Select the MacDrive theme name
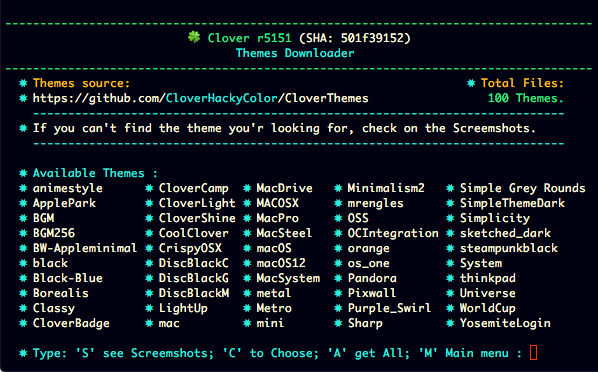 [x=285, y=188]
